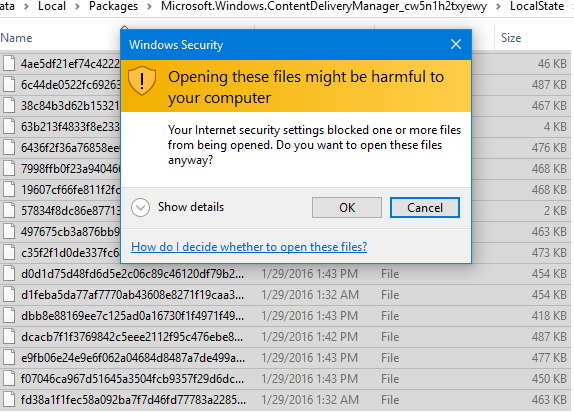Select file icon beside 6c44de0522fc69263
Screen dimensions: 574x412
9,85
